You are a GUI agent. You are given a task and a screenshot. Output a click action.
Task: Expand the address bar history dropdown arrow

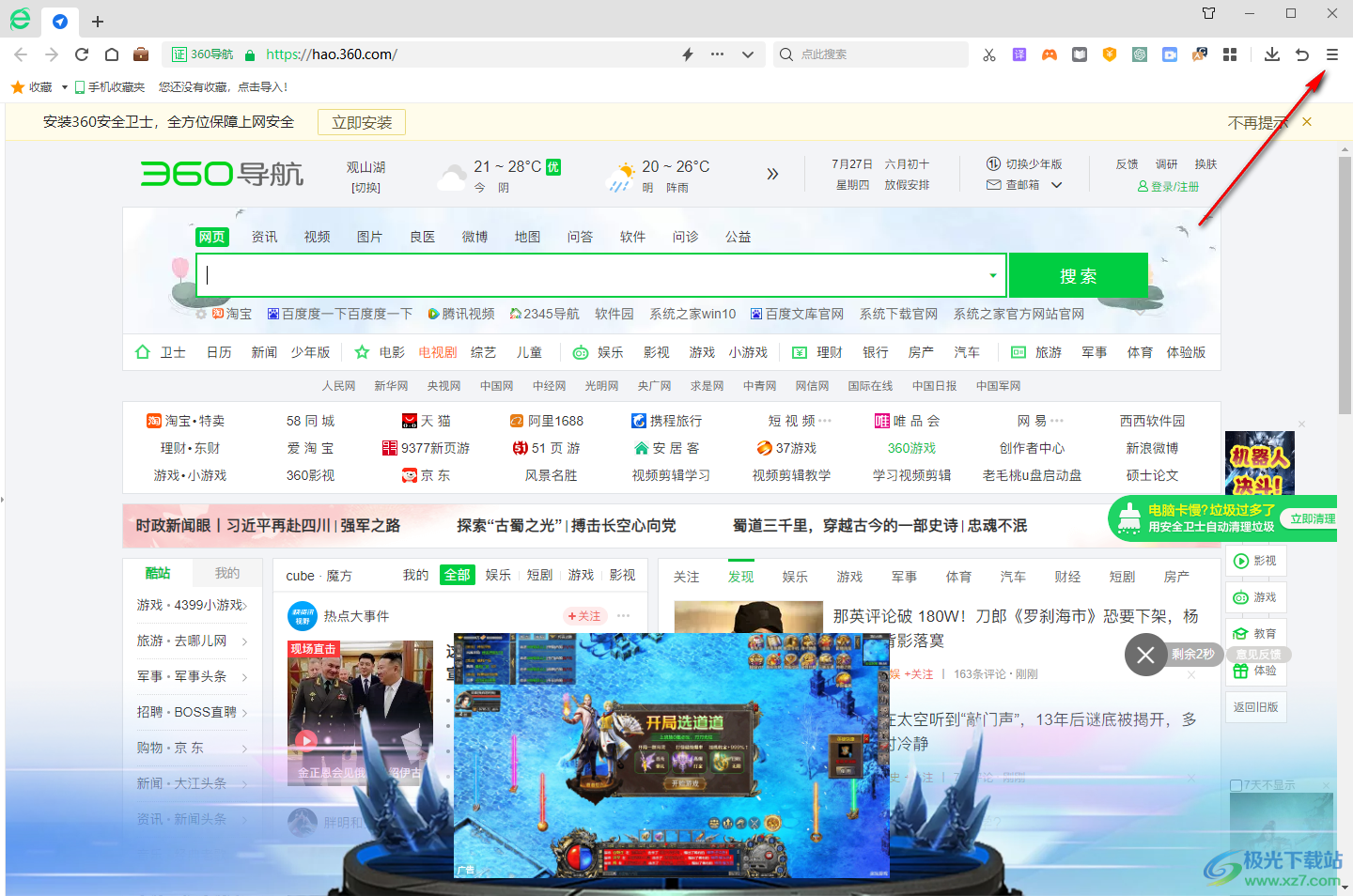pos(748,54)
